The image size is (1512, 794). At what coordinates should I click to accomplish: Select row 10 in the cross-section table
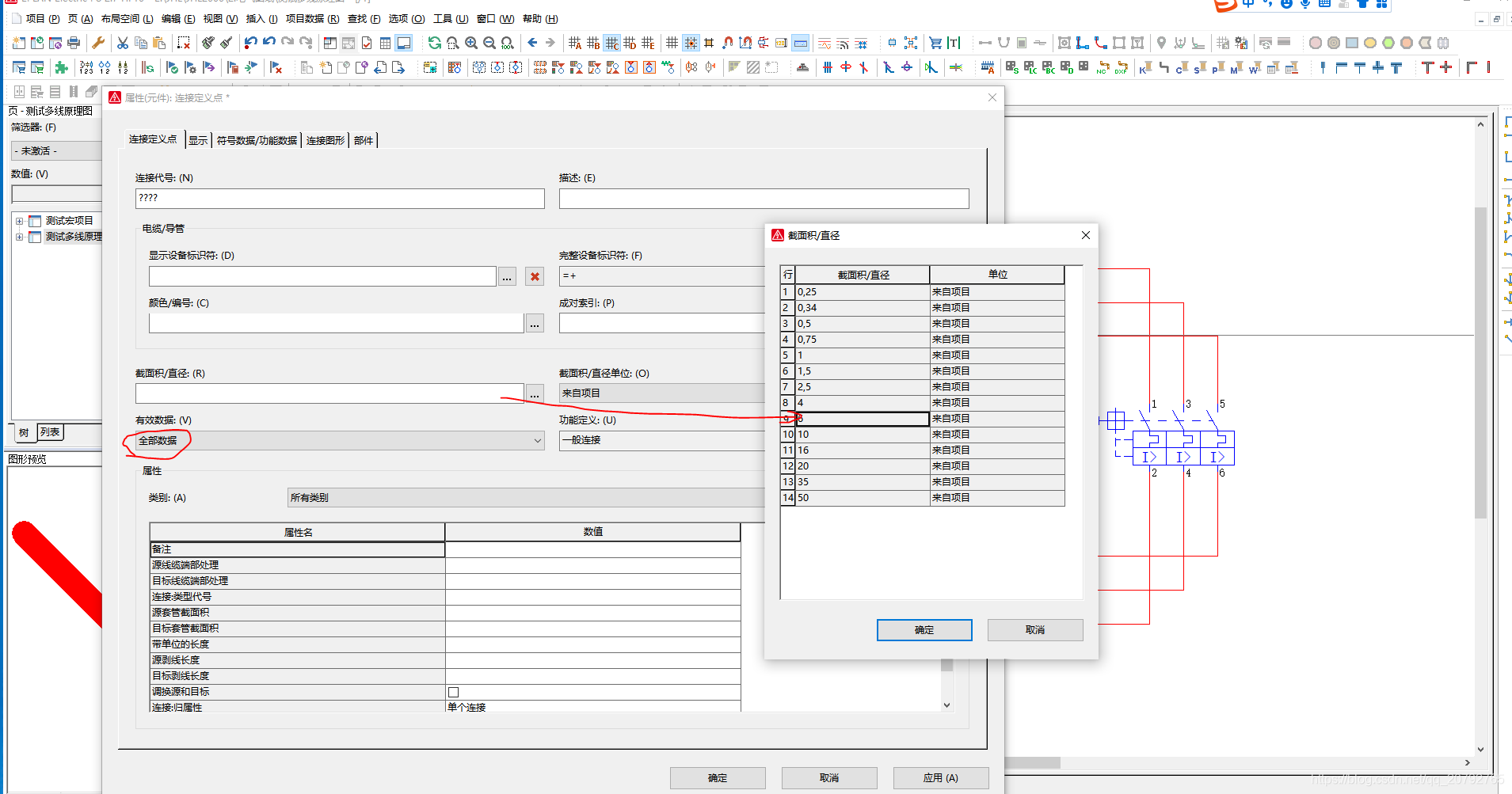click(x=862, y=435)
